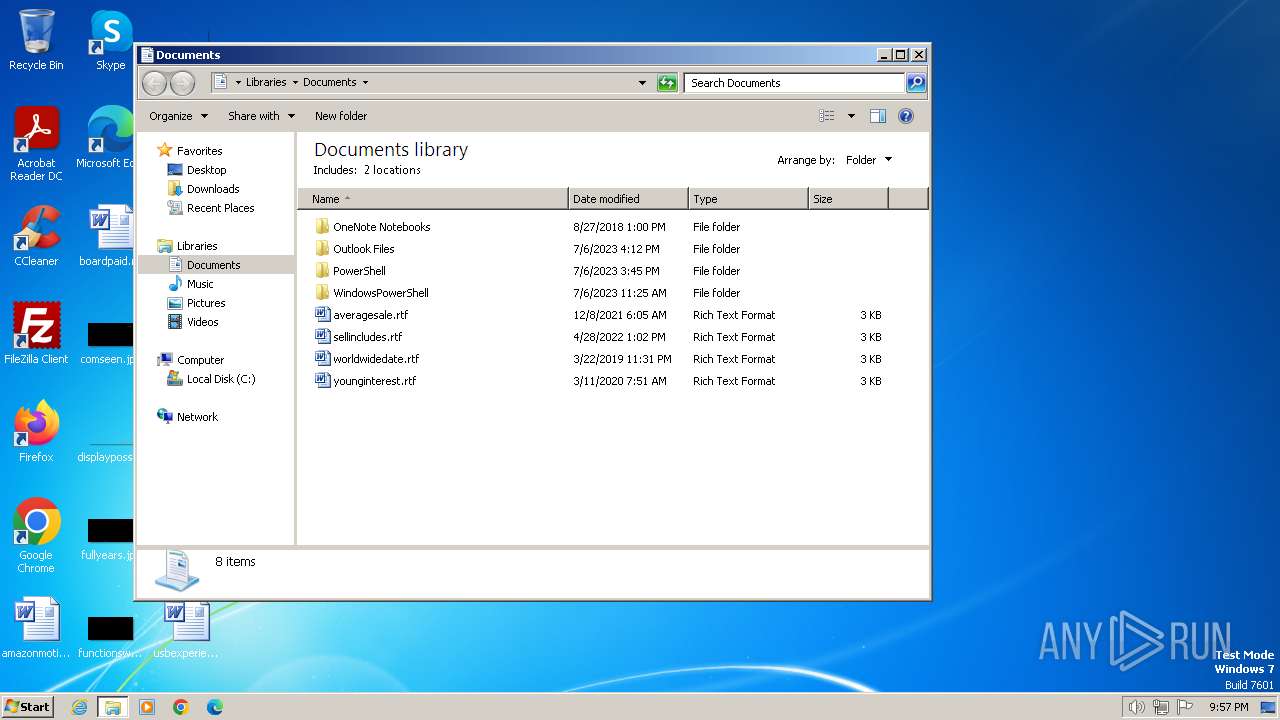Screen dimensions: 1280x720
Task: Open Windows Media Player from taskbar
Action: 147,707
